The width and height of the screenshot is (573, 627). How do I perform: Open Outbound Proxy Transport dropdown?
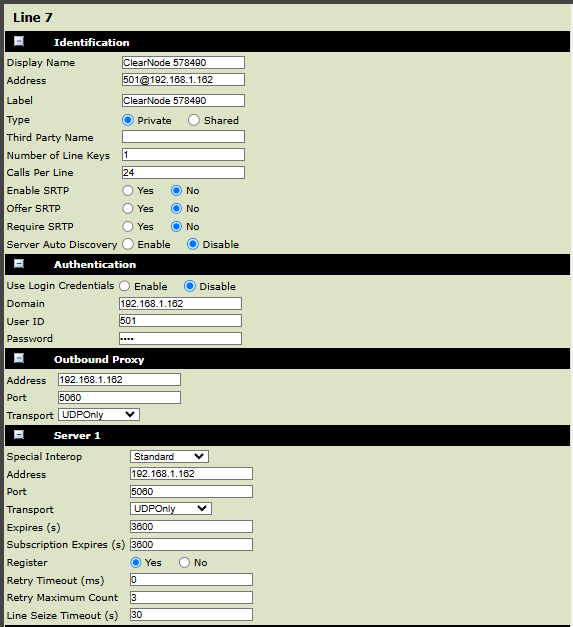pos(99,414)
